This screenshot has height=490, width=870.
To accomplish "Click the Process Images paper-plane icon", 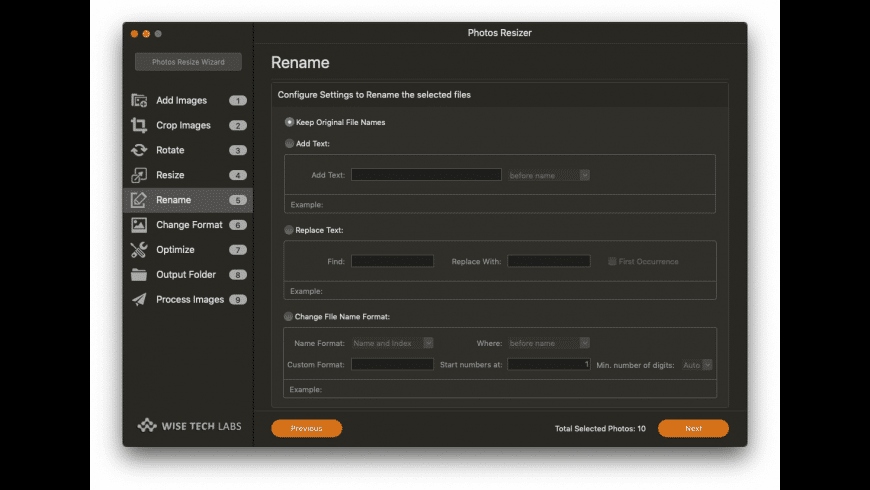I will click(139, 300).
